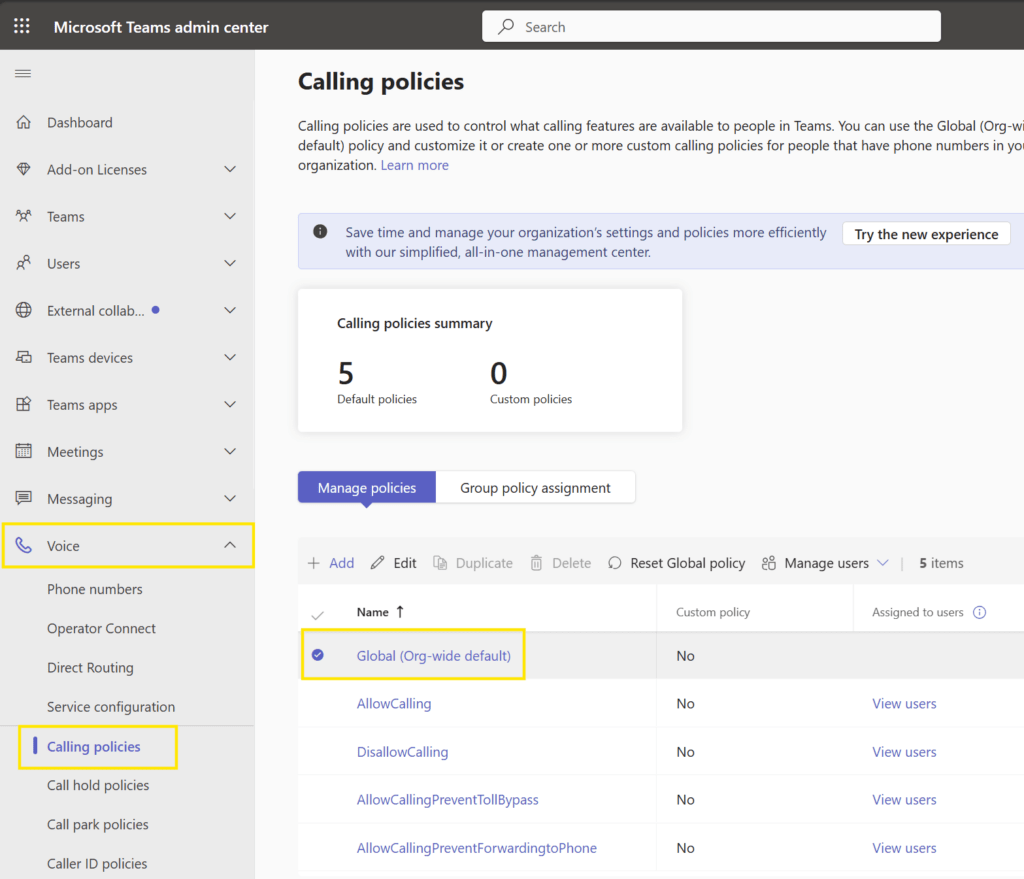This screenshot has width=1024, height=879.
Task: Open the app launcher waffle icon
Action: click(x=22, y=26)
